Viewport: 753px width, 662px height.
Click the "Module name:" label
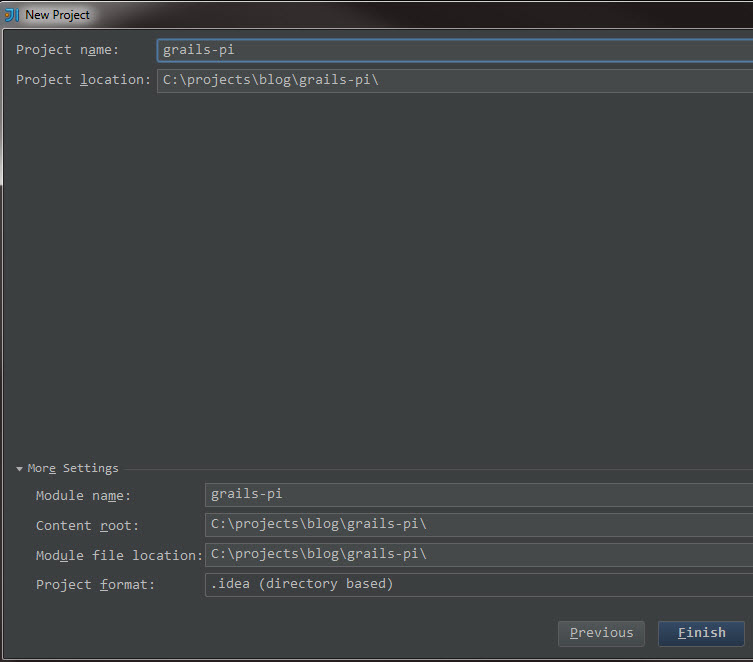pos(83,495)
